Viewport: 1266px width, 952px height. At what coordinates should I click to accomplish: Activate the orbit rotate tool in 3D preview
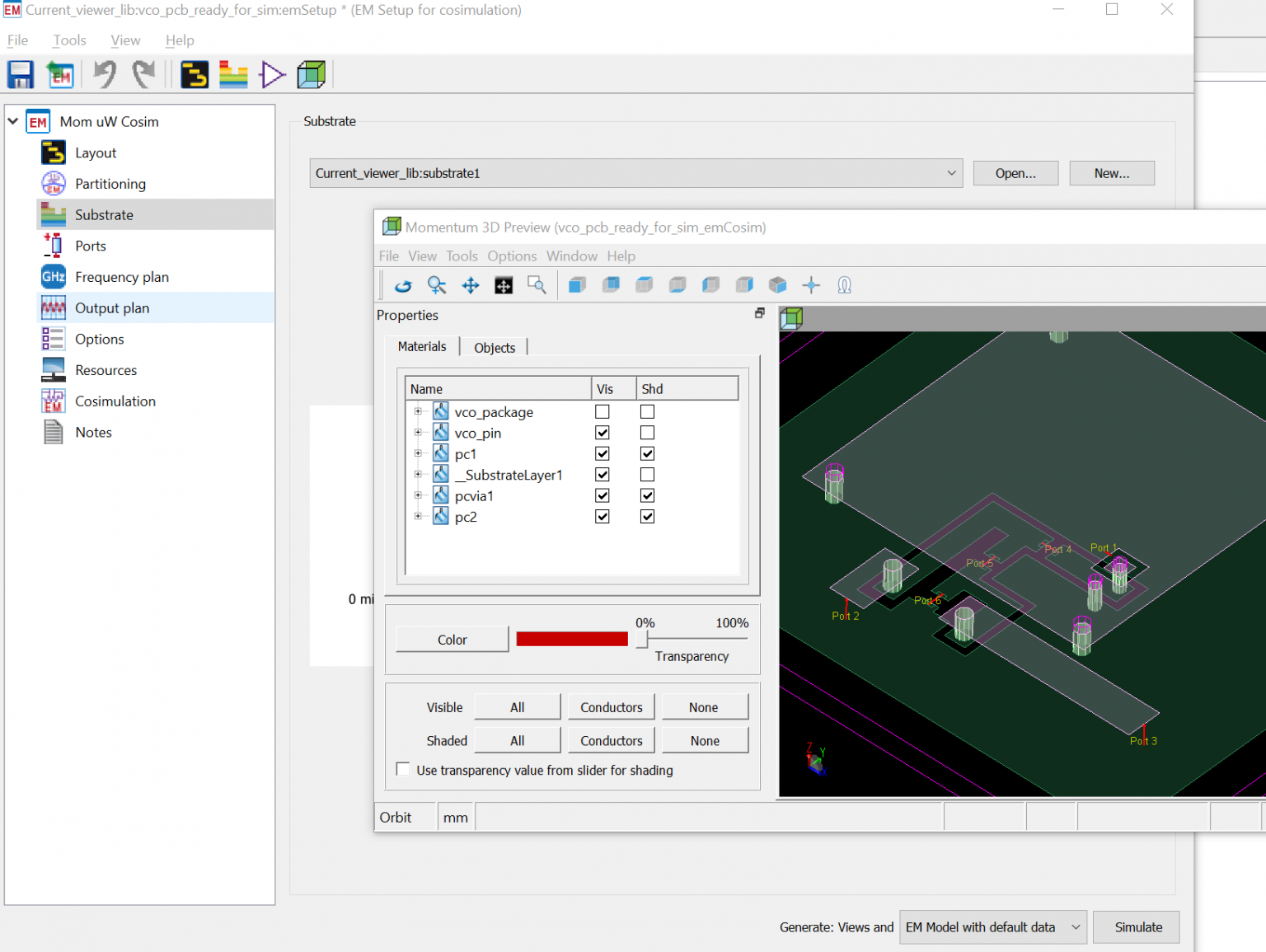point(403,285)
